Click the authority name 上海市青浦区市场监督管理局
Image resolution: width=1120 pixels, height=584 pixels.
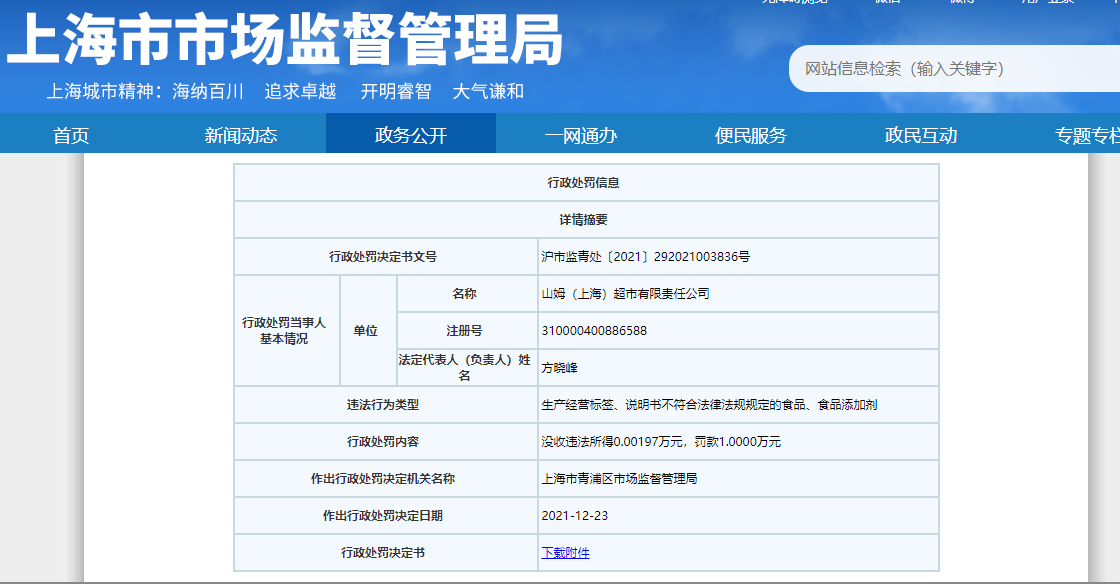(x=619, y=478)
